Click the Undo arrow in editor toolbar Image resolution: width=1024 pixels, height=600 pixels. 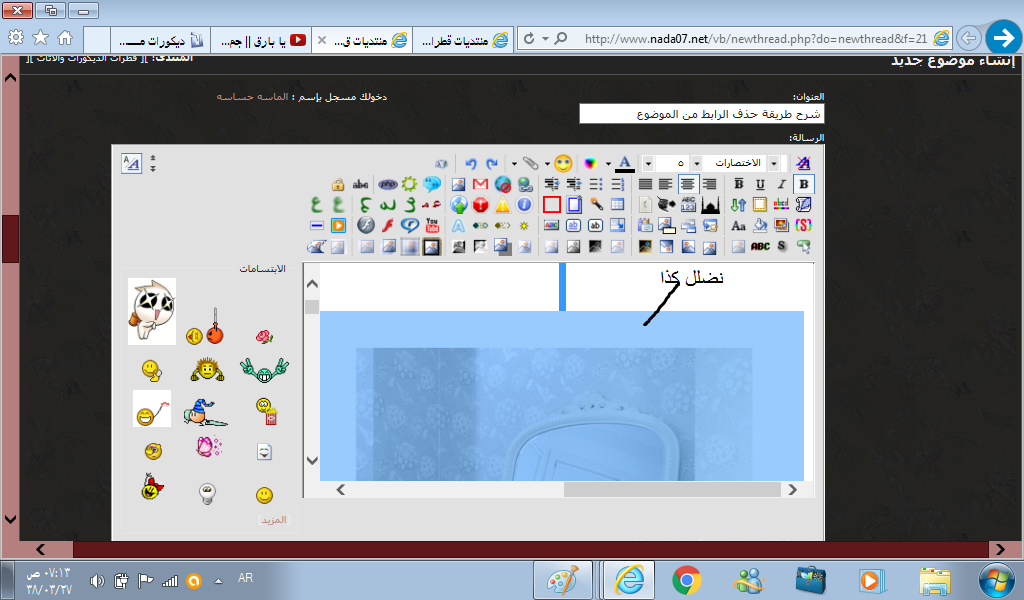pos(471,163)
